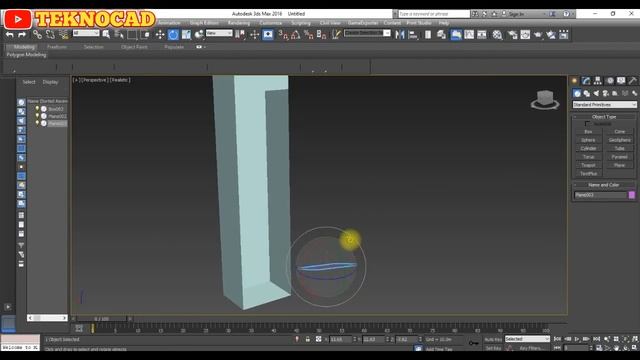Viewport: 640px width, 360px height.
Task: Activate the Unlink Selection tool
Action: 50,35
